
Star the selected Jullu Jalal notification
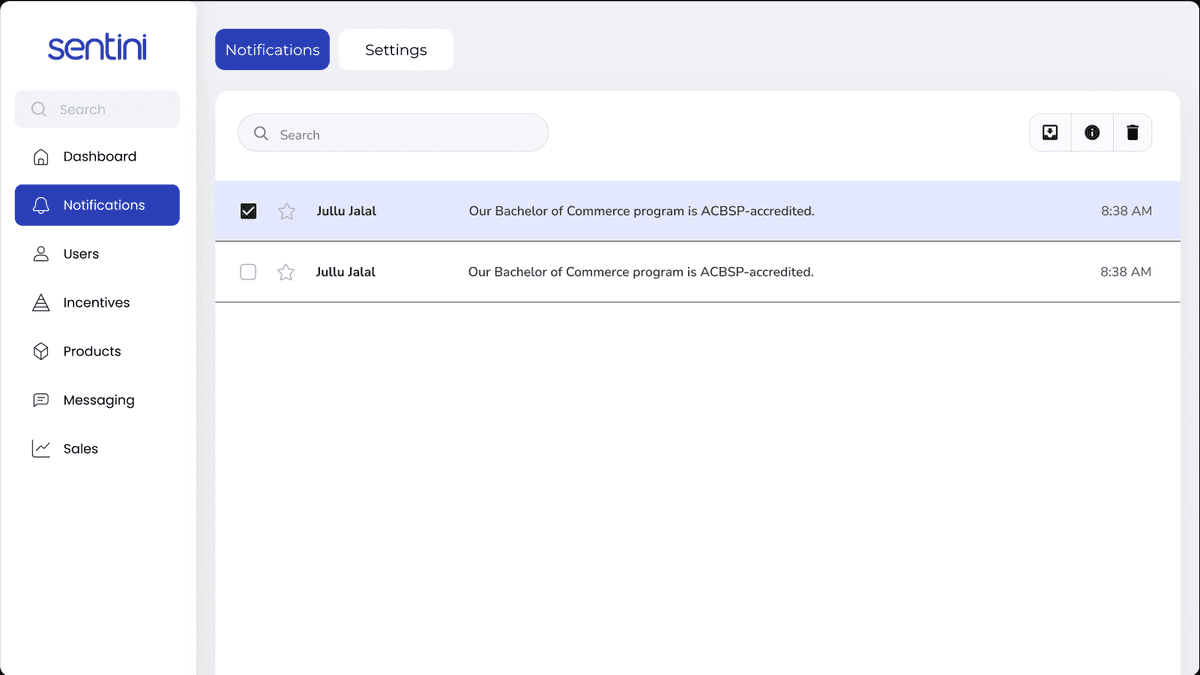click(x=287, y=211)
